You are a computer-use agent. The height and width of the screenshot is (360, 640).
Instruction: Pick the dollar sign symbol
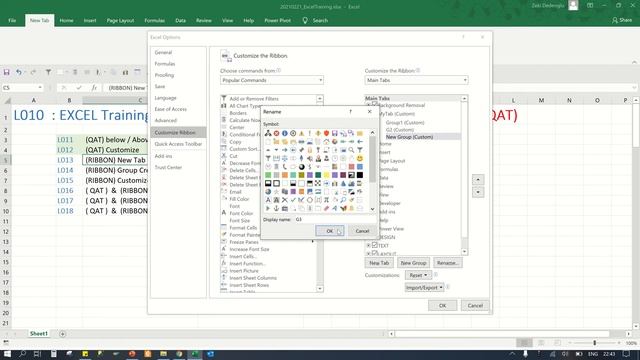pos(310,167)
